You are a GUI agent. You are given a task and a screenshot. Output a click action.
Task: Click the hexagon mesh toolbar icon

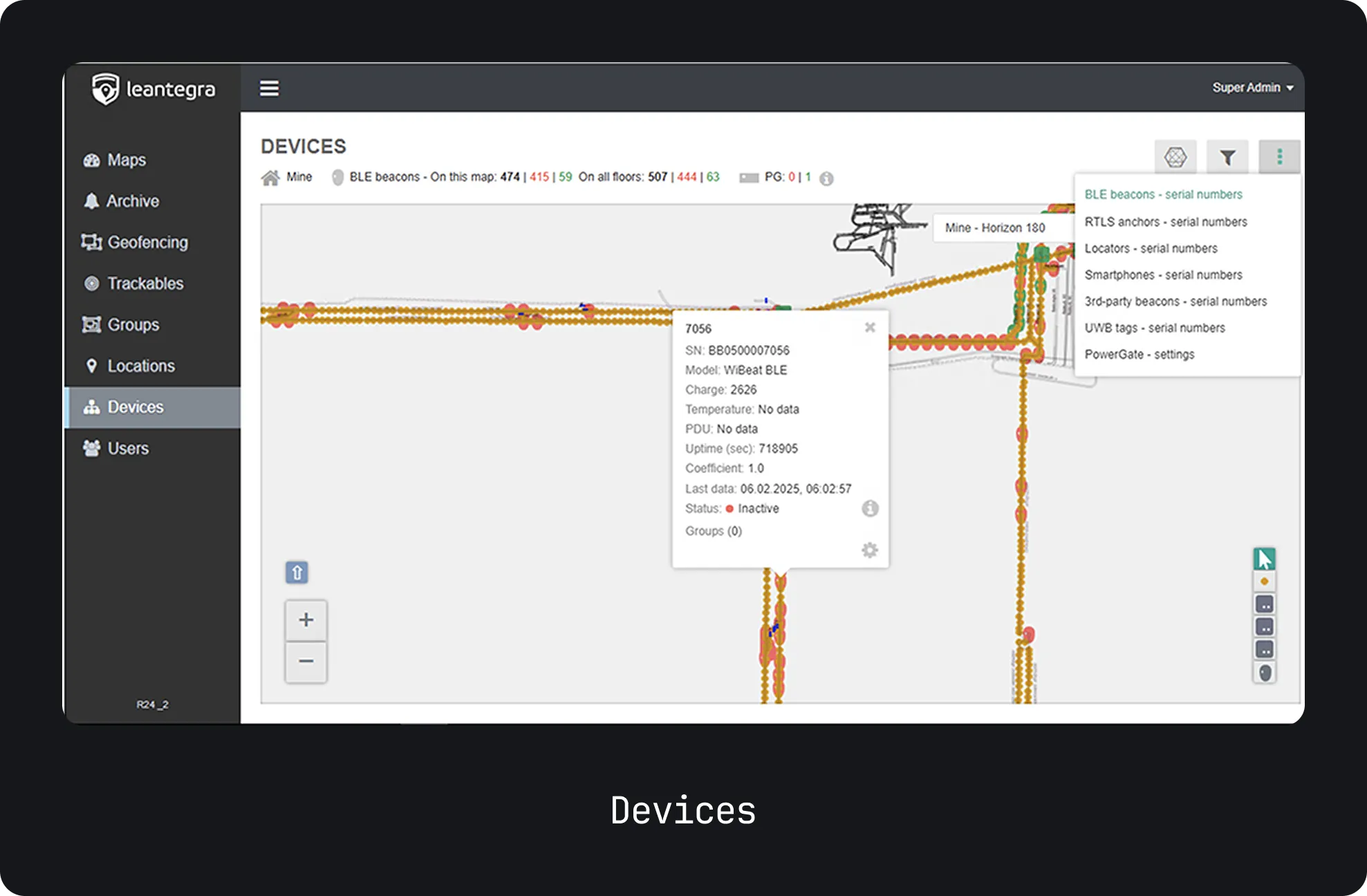[1175, 158]
